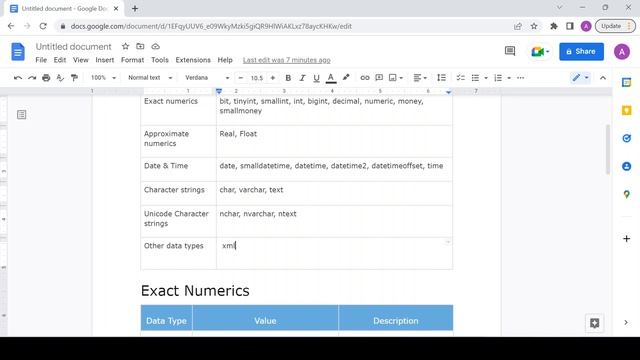Open the zoom level dropdown
This screenshot has width=640, height=360.
(103, 78)
